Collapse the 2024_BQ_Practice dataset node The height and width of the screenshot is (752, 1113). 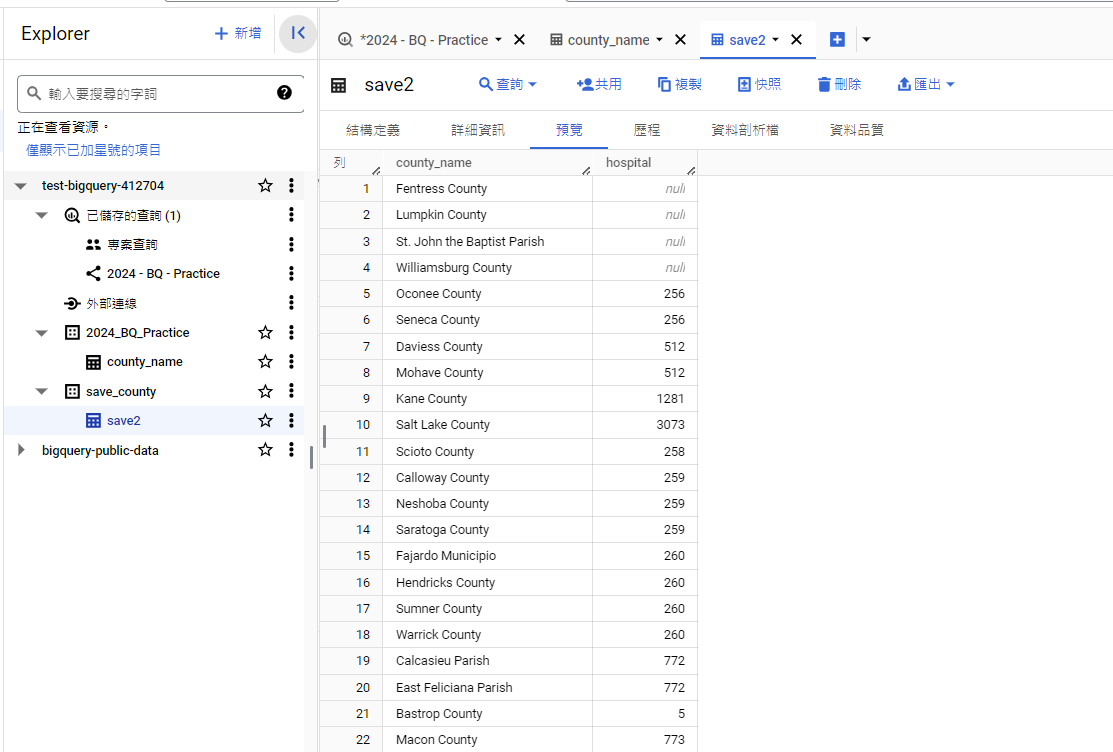click(x=42, y=333)
